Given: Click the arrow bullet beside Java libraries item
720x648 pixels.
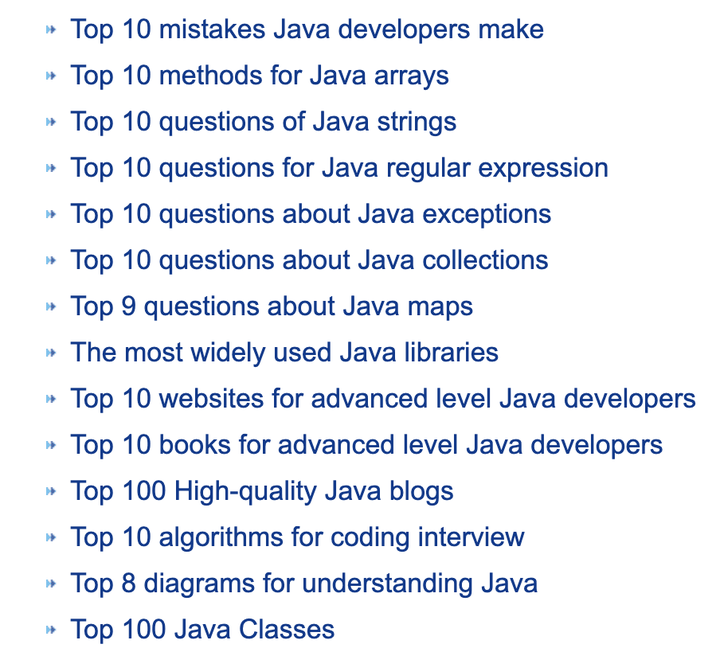Looking at the screenshot, I should (x=51, y=353).
